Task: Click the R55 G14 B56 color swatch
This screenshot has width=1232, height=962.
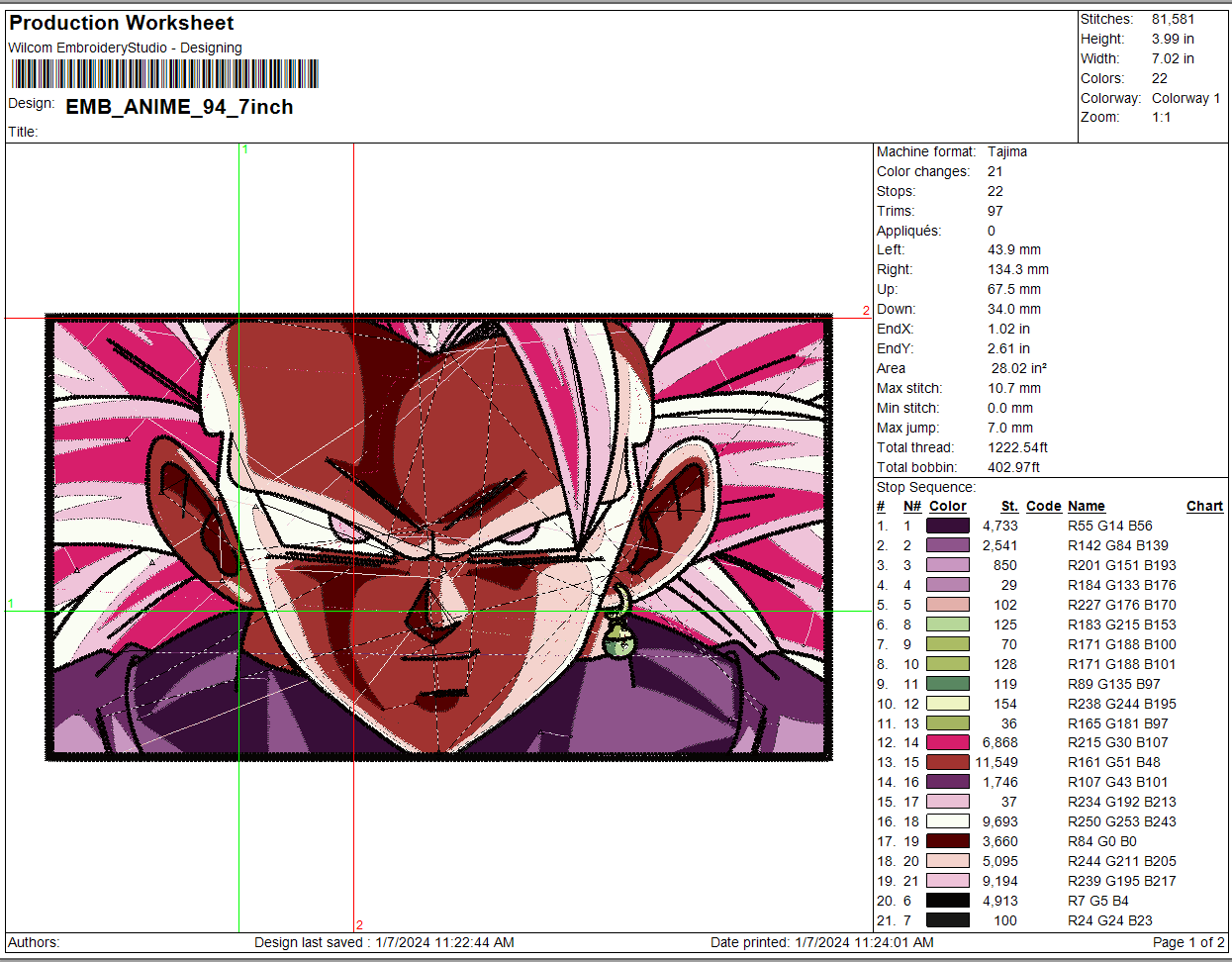Action: 948,526
